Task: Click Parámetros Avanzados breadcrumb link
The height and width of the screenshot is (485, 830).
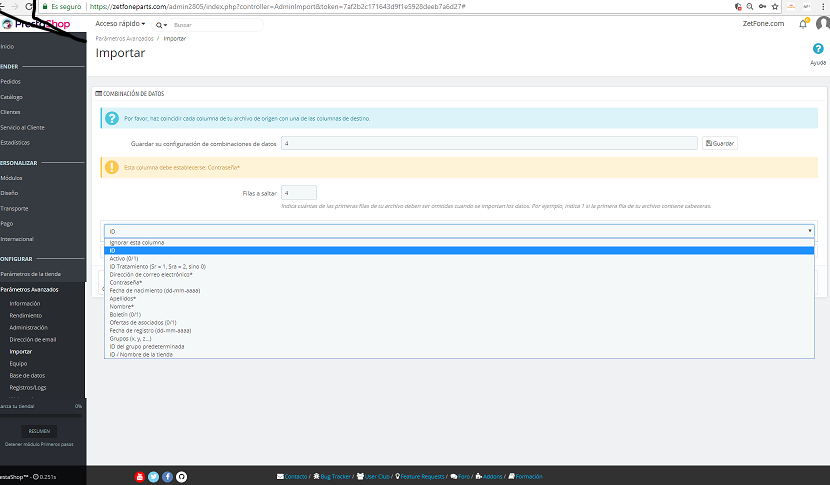Action: tap(124, 39)
